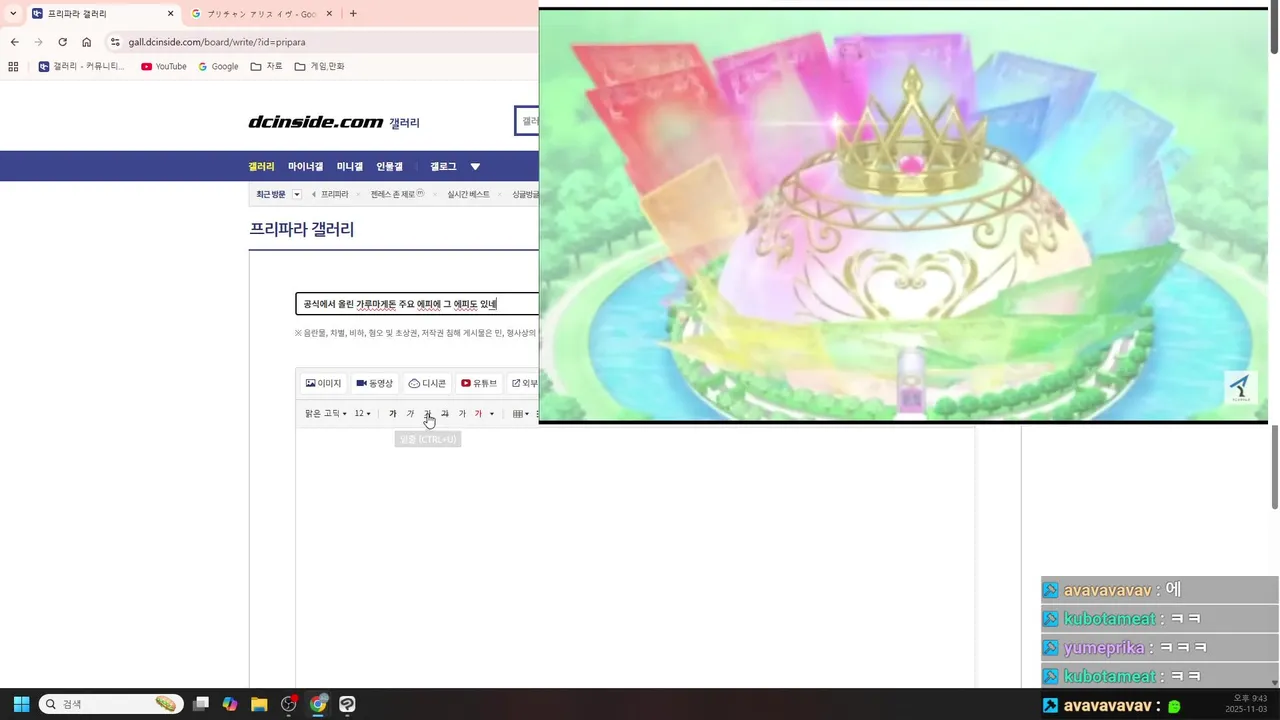This screenshot has width=1280, height=720.
Task: Switch to the プリチャン Google tab
Action: (x=261, y=14)
